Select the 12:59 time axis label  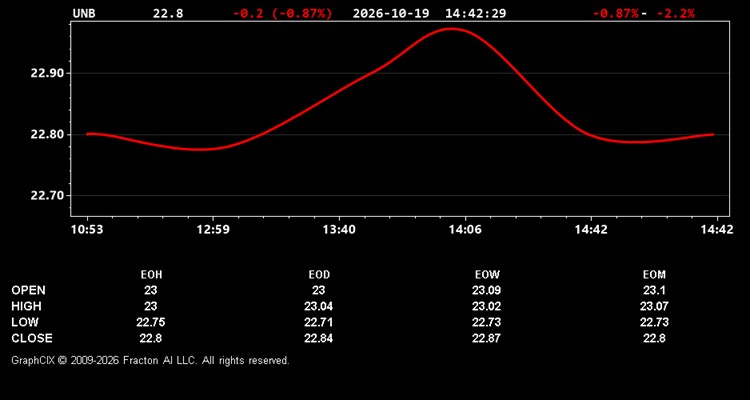pyautogui.click(x=213, y=230)
